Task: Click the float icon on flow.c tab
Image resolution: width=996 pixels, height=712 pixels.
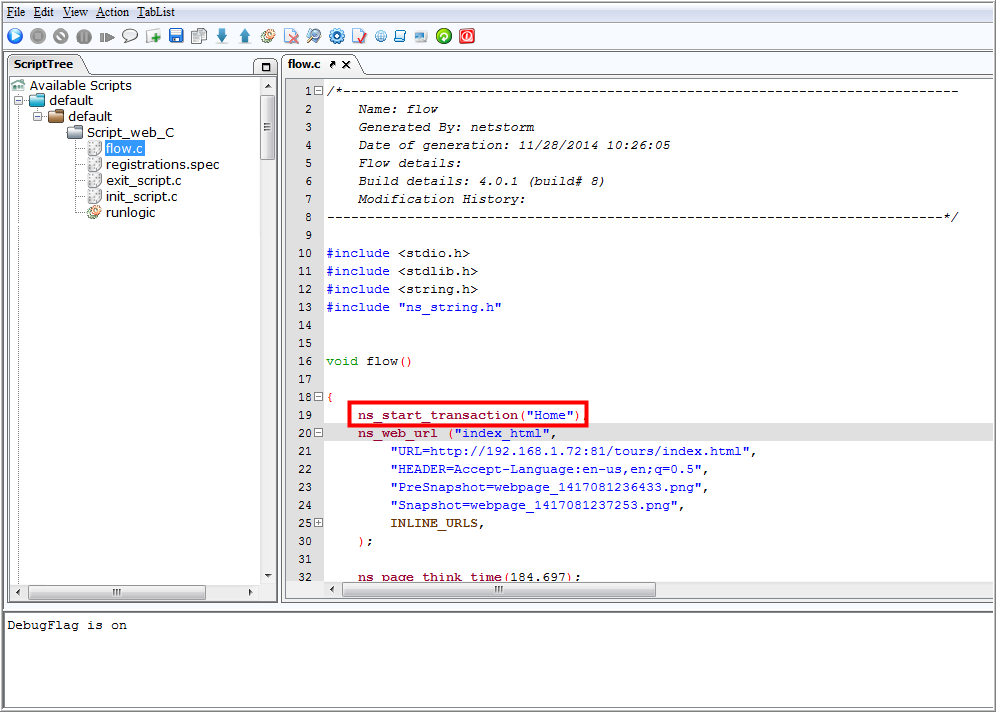Action: (x=332, y=64)
